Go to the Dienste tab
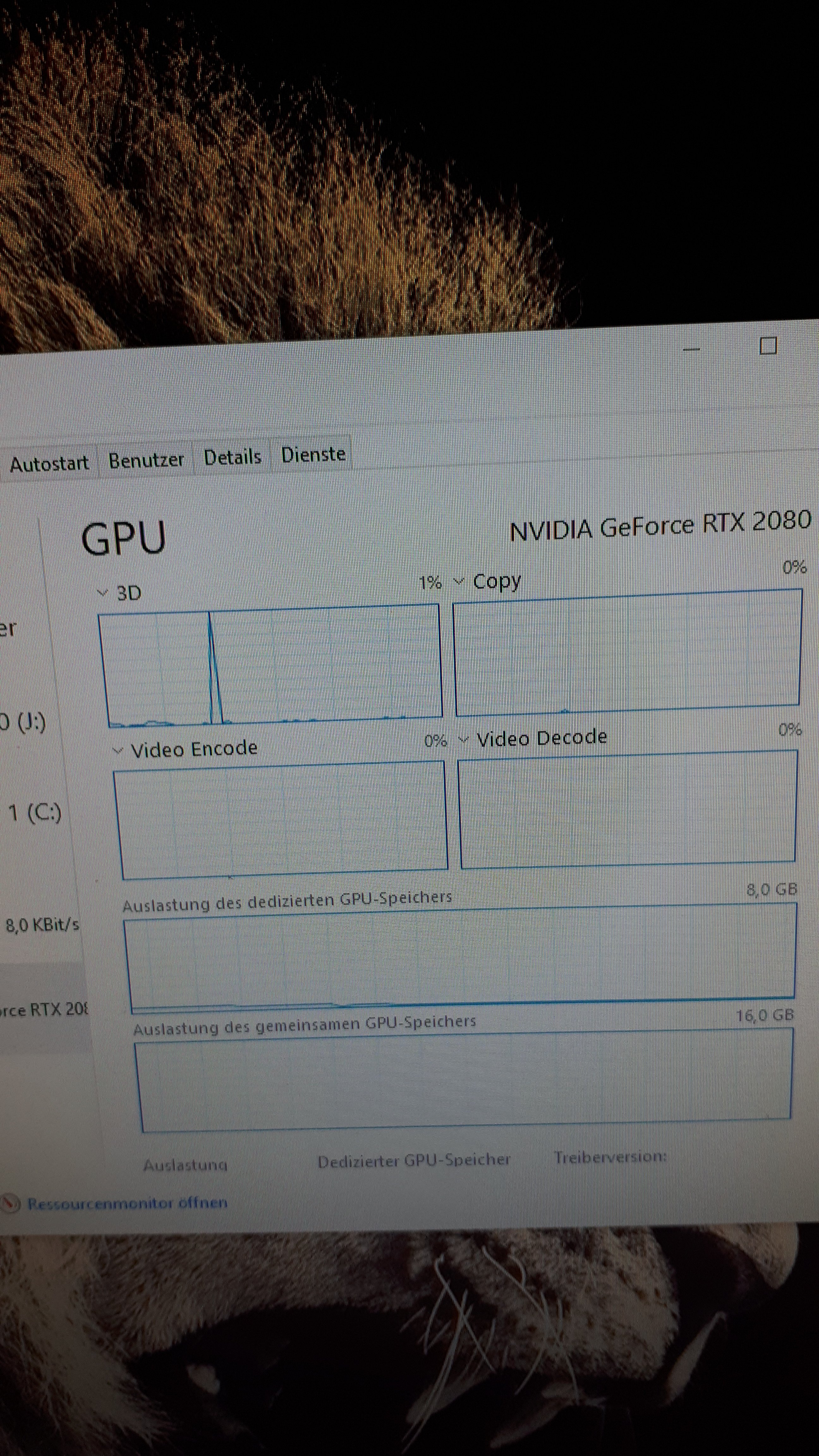The width and height of the screenshot is (819, 1456). click(x=313, y=454)
